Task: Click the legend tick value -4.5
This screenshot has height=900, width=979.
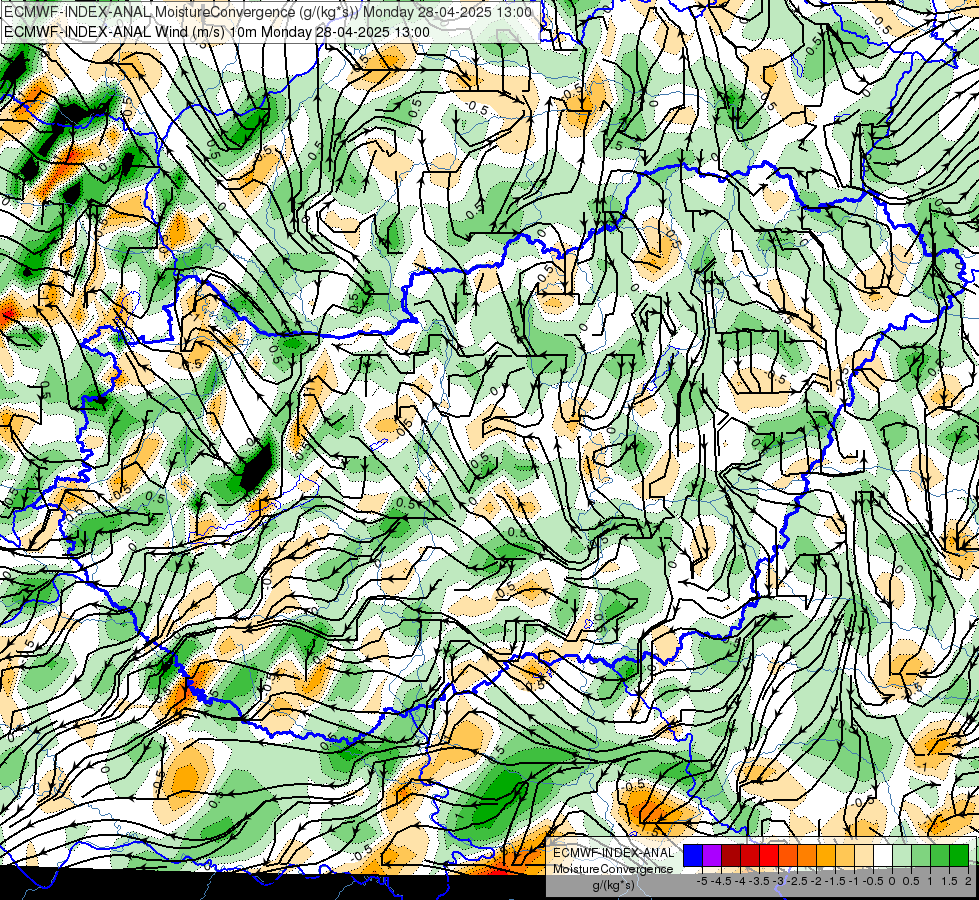Action: click(721, 881)
